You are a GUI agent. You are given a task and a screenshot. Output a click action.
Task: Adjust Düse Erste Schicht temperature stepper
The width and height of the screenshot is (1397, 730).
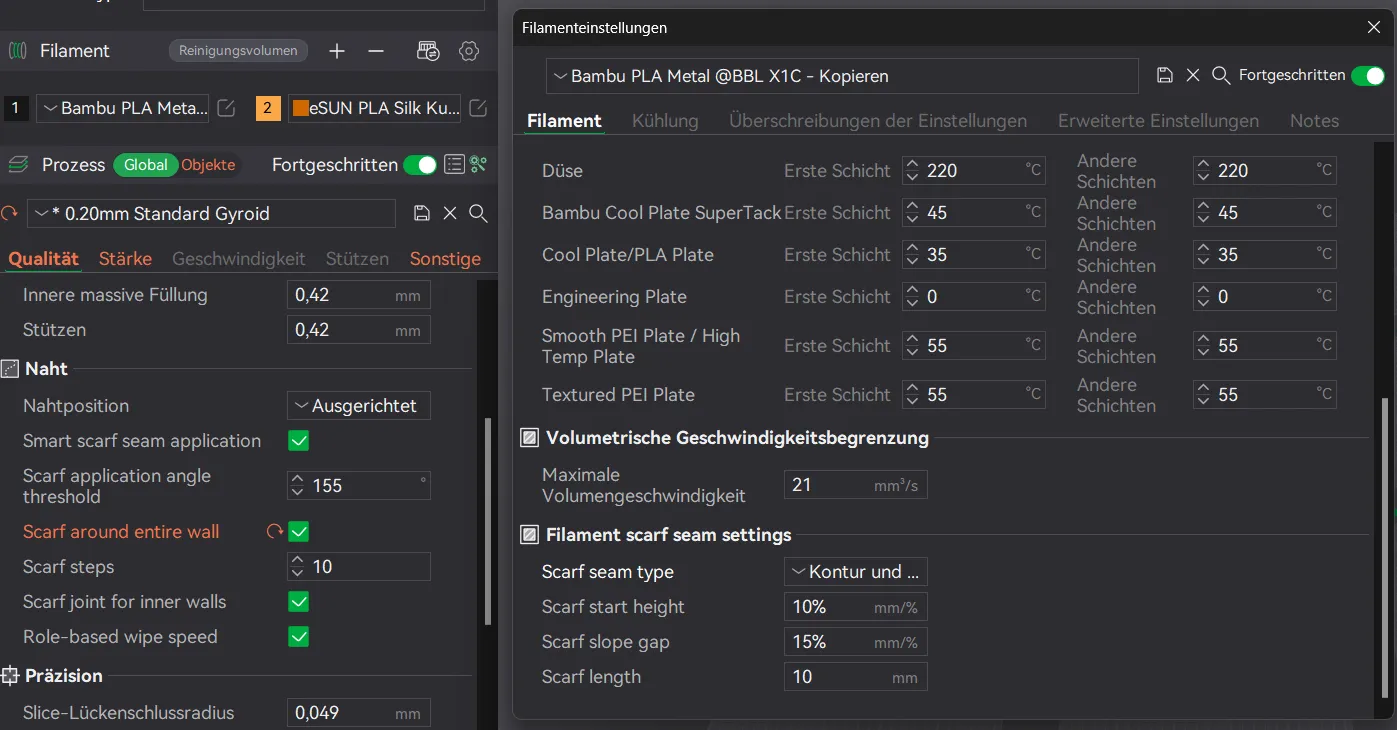point(912,171)
